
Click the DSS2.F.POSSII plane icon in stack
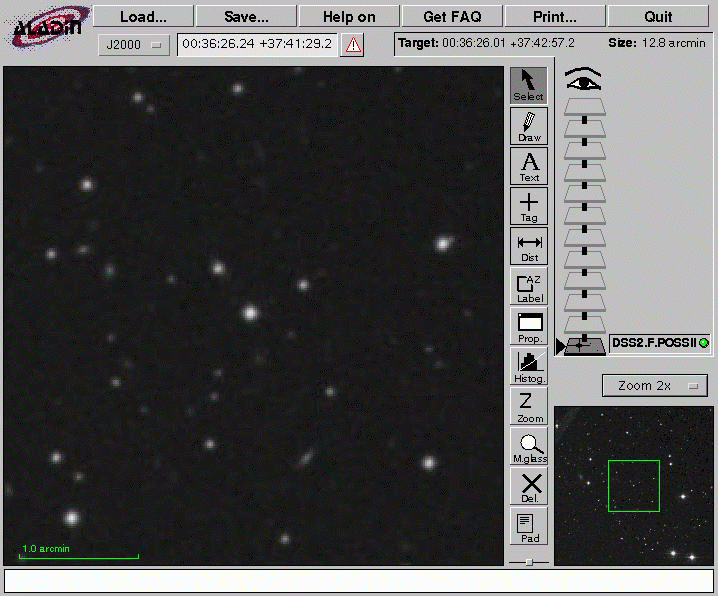coord(584,345)
